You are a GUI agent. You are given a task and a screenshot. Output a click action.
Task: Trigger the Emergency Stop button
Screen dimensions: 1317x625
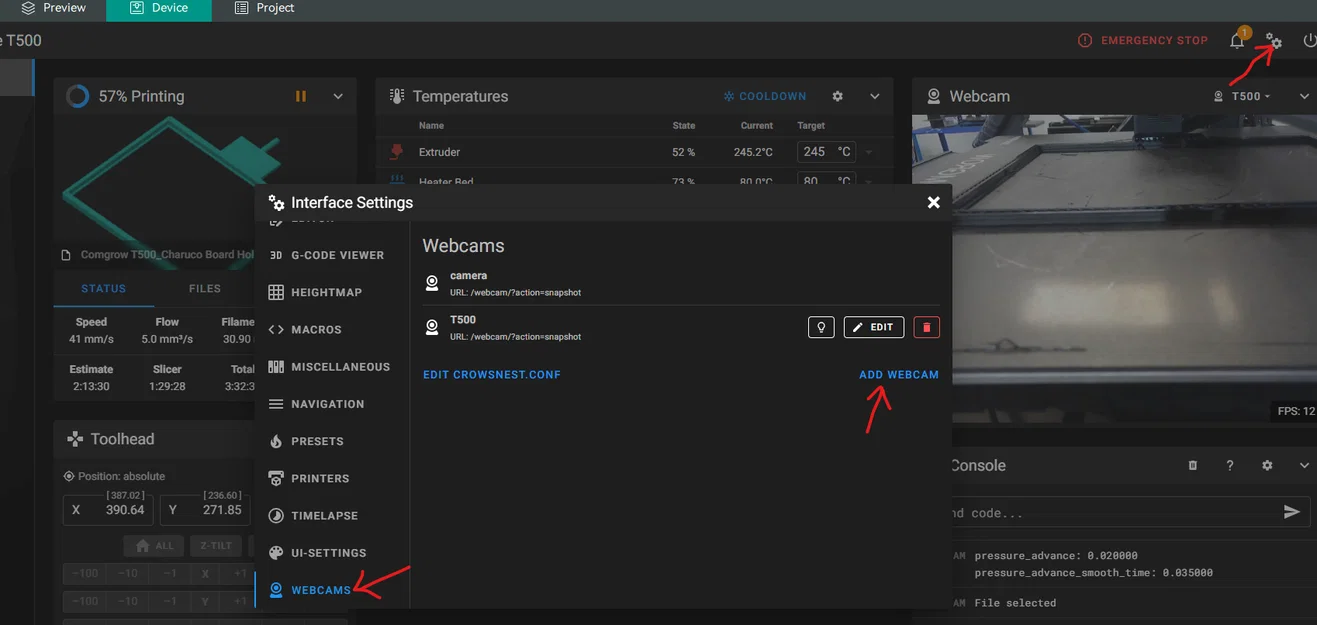(1143, 41)
